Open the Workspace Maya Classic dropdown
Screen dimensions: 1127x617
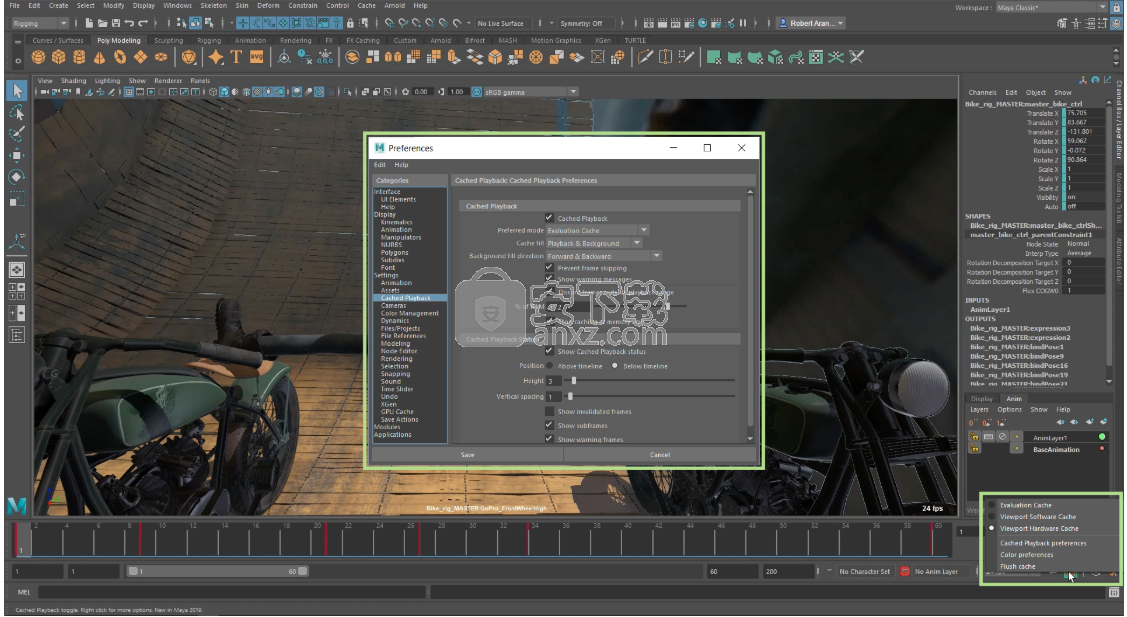tap(1051, 7)
